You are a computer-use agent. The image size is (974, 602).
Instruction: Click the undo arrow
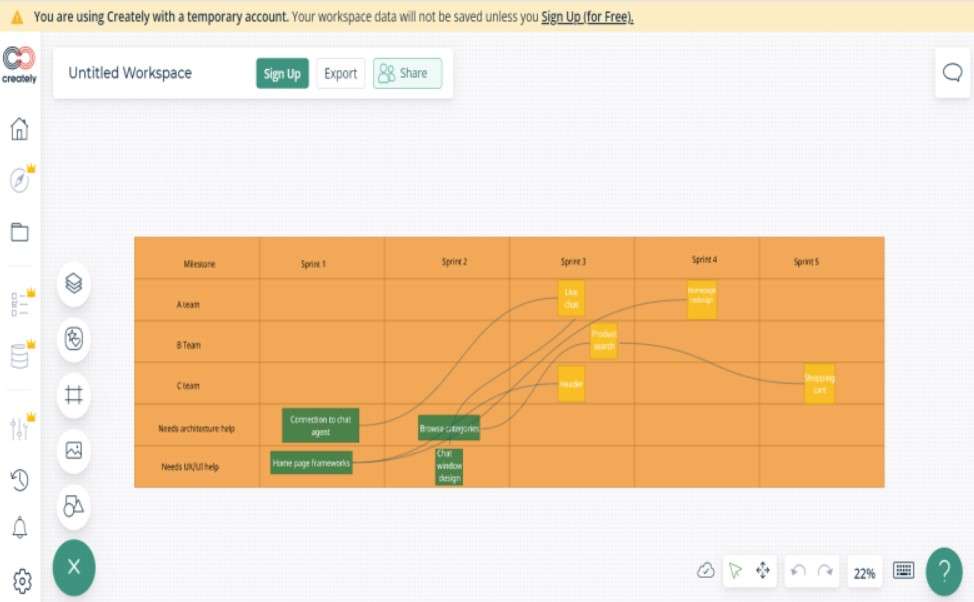[x=798, y=571]
